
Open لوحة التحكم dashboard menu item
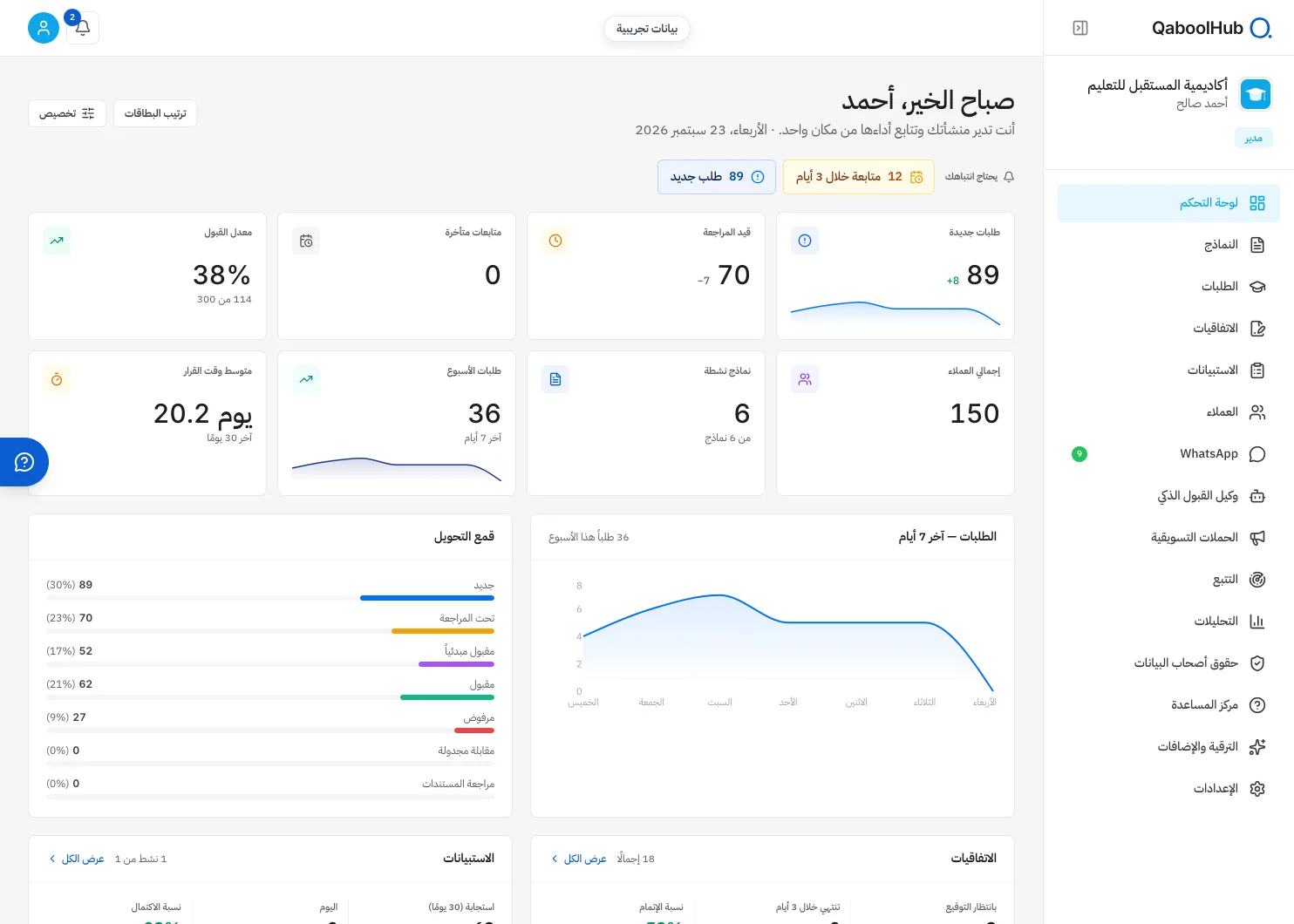1168,203
